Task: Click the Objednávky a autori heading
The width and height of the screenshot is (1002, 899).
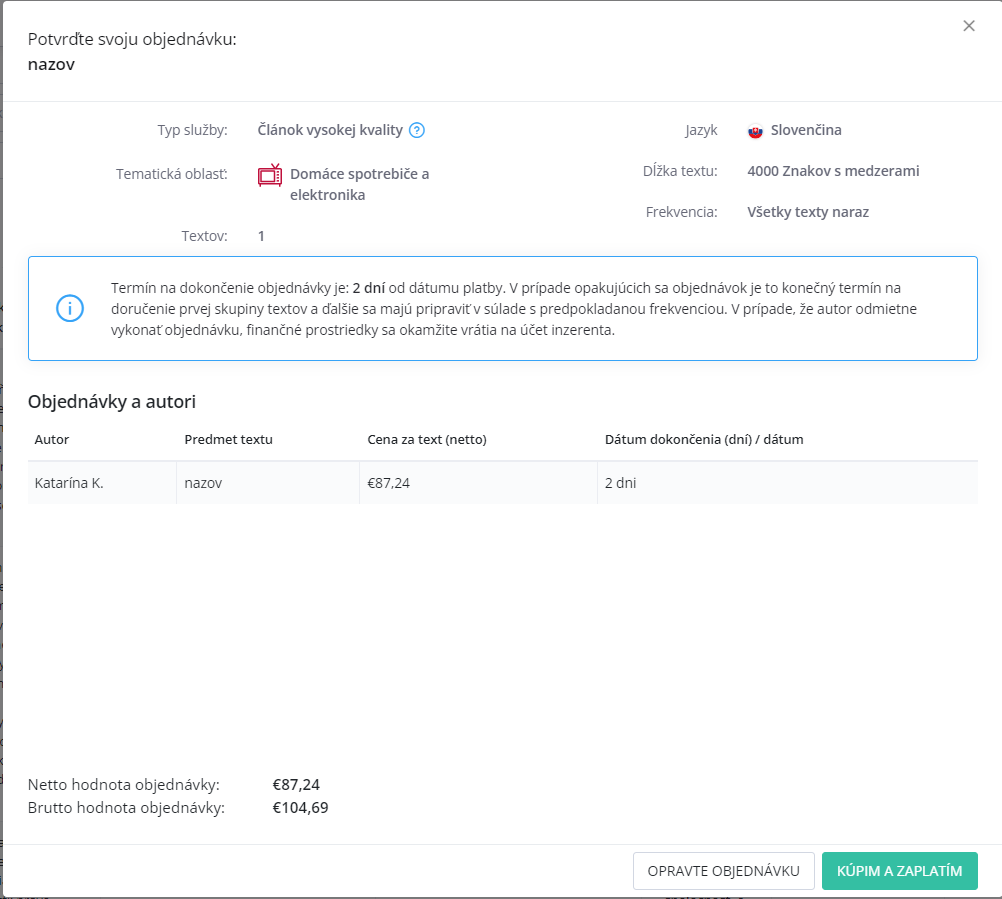Action: 112,402
